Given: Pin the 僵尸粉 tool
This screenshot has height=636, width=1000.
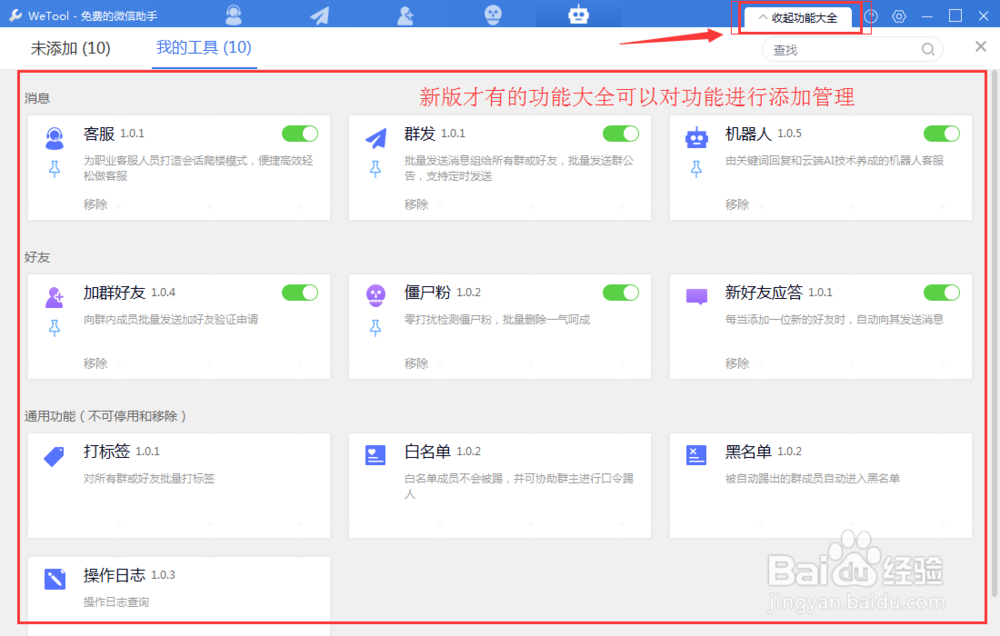Looking at the screenshot, I should coord(376,327).
